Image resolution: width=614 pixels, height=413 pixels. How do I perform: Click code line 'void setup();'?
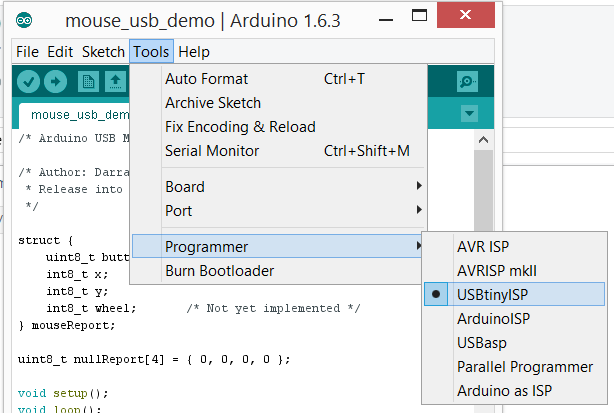63,393
